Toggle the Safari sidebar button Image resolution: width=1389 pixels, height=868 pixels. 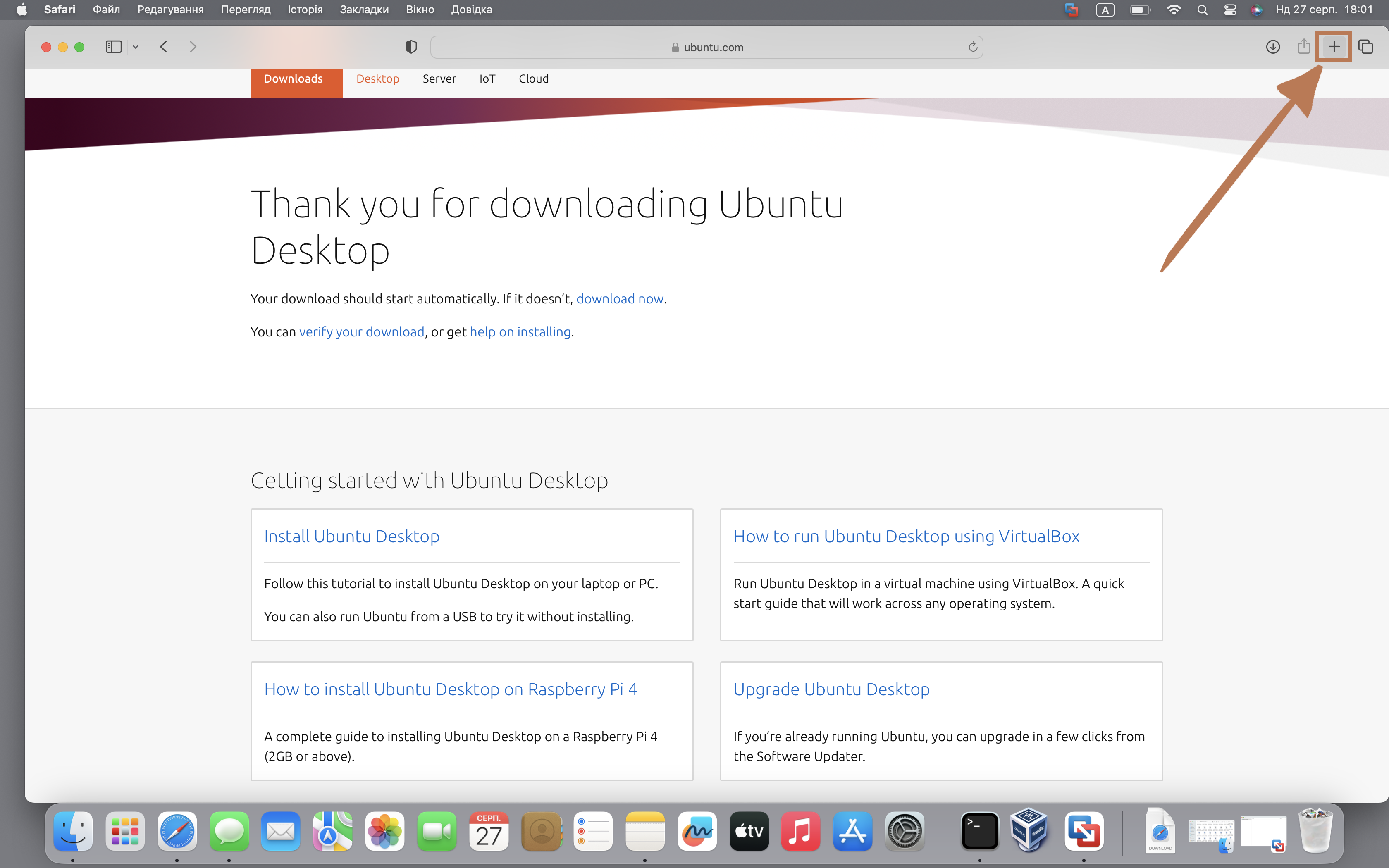[x=114, y=46]
